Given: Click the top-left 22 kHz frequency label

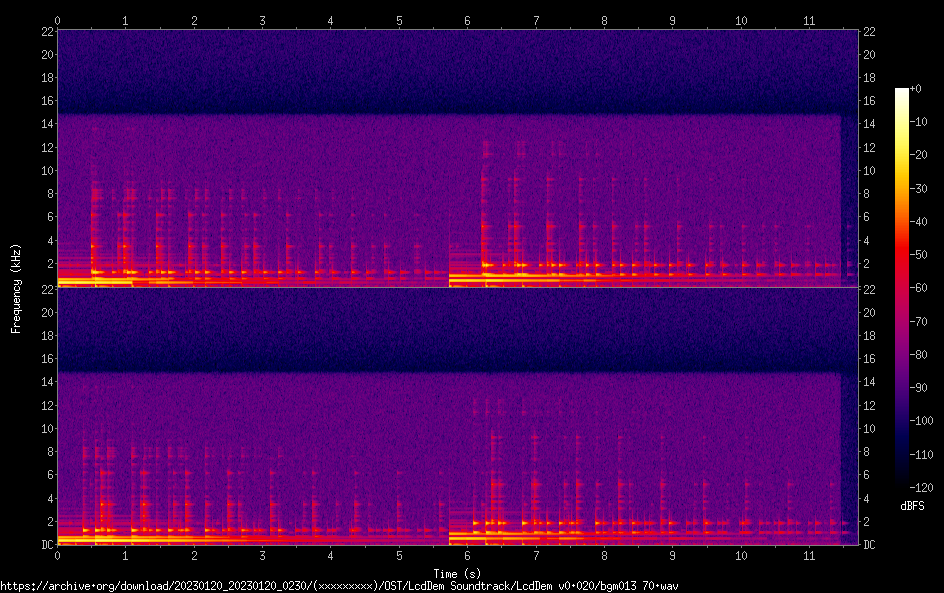Looking at the screenshot, I should 46,31.
